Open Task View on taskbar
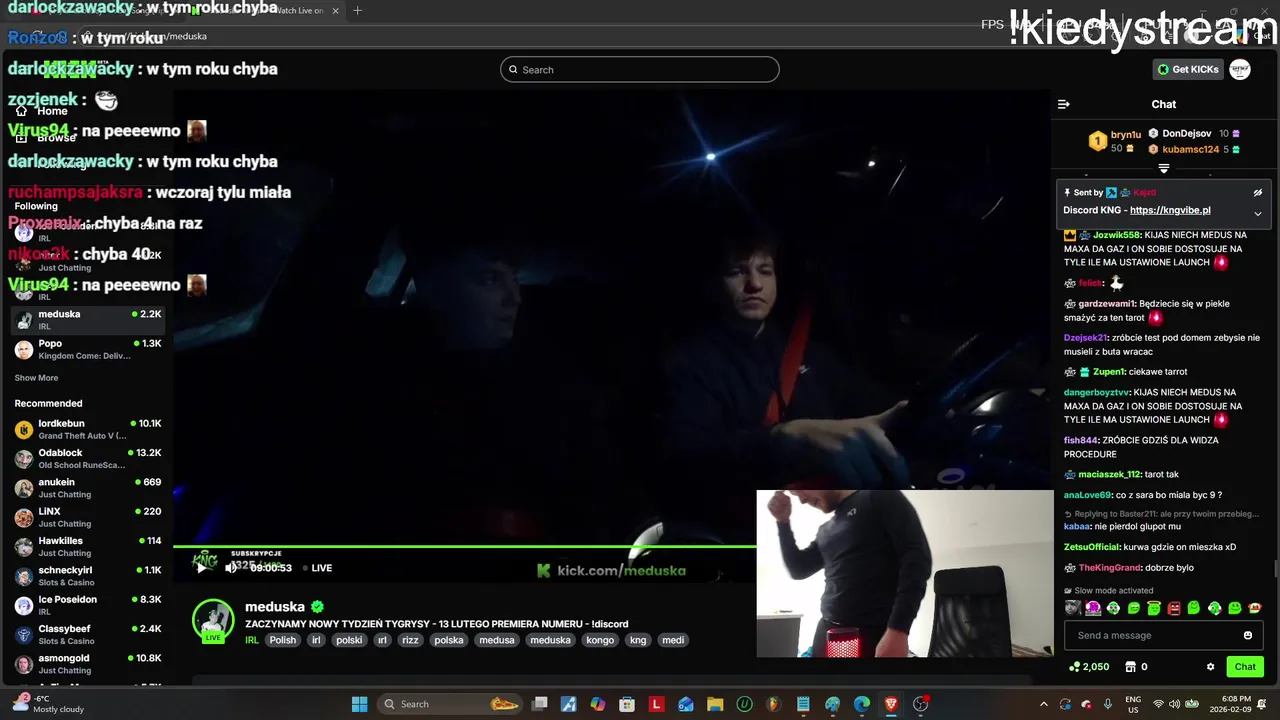Image resolution: width=1280 pixels, height=720 pixels. (540, 704)
